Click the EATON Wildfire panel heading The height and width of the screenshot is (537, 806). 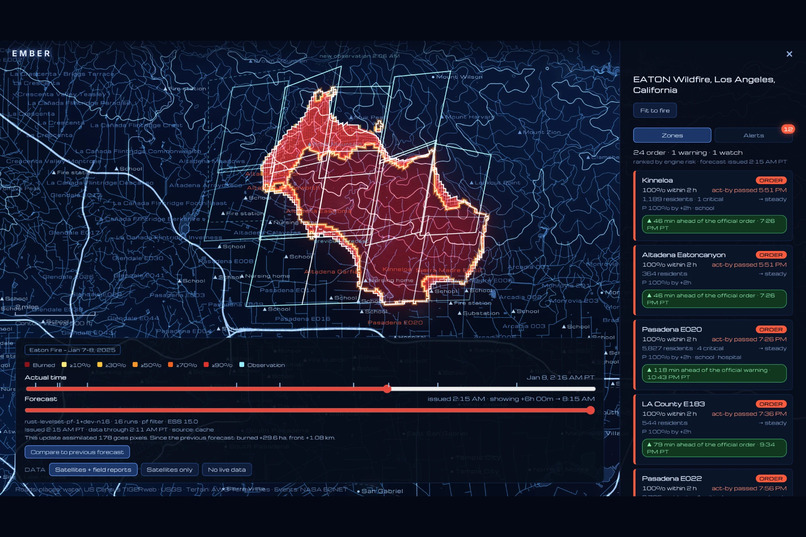pos(704,85)
